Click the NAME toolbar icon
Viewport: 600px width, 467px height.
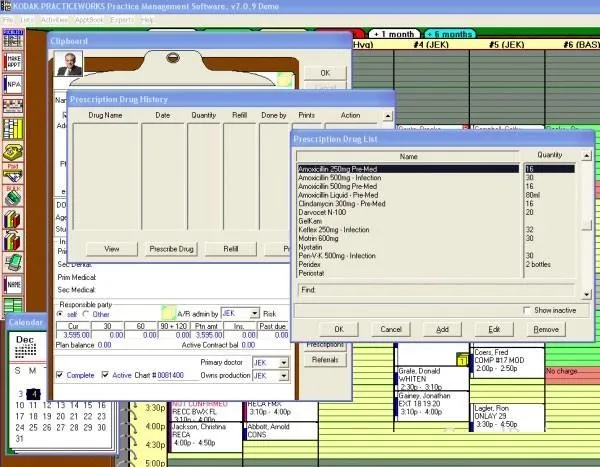click(x=13, y=285)
